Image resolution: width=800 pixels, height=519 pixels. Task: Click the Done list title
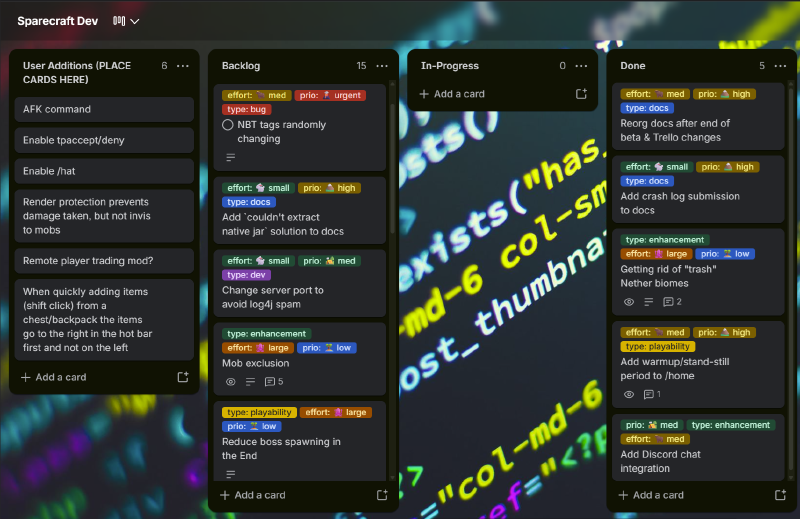pyautogui.click(x=633, y=66)
